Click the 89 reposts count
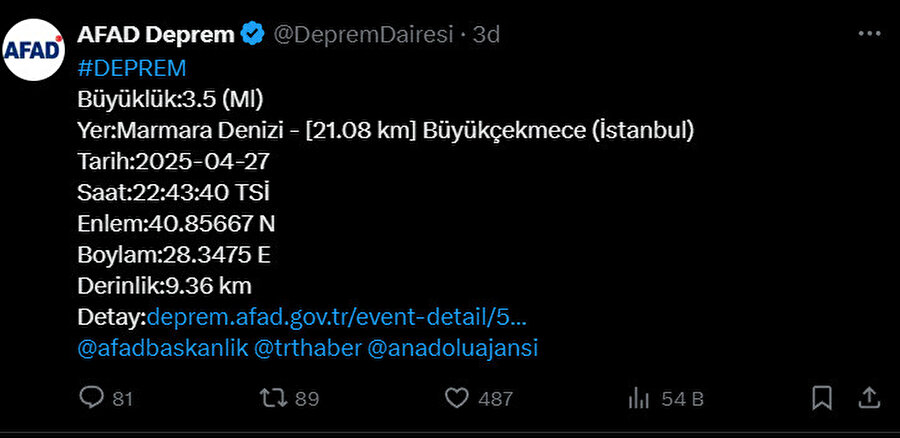The image size is (900, 438). [x=307, y=399]
